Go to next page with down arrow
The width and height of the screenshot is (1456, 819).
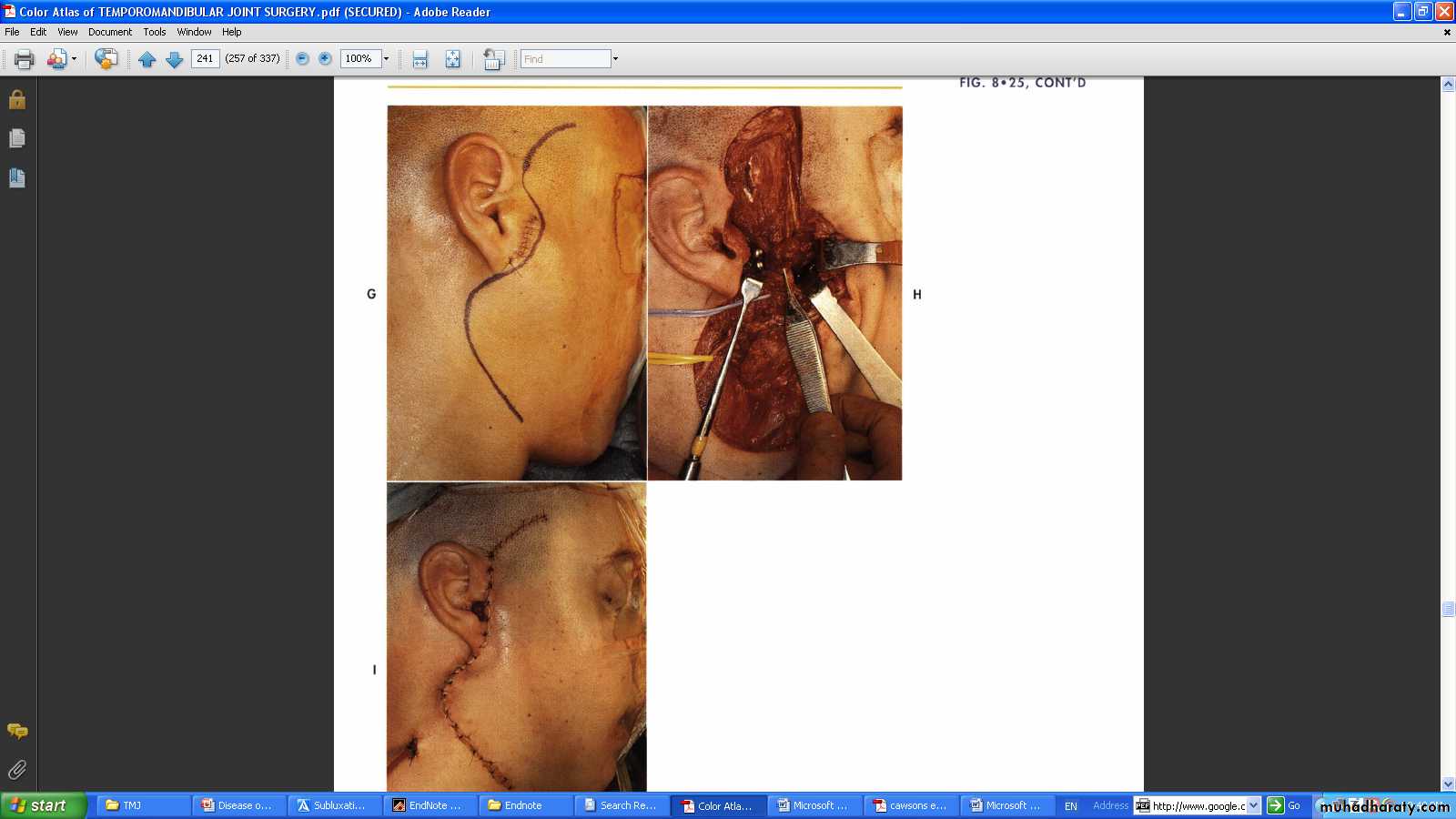point(175,59)
